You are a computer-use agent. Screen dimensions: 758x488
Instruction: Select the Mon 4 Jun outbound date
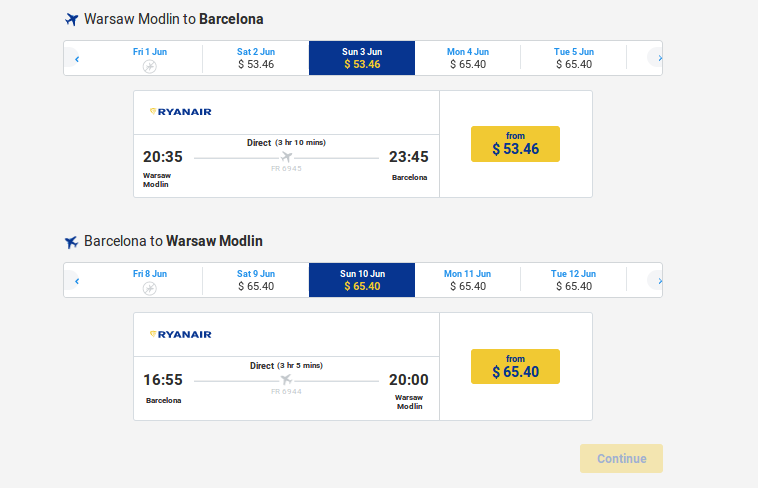pyautogui.click(x=467, y=58)
